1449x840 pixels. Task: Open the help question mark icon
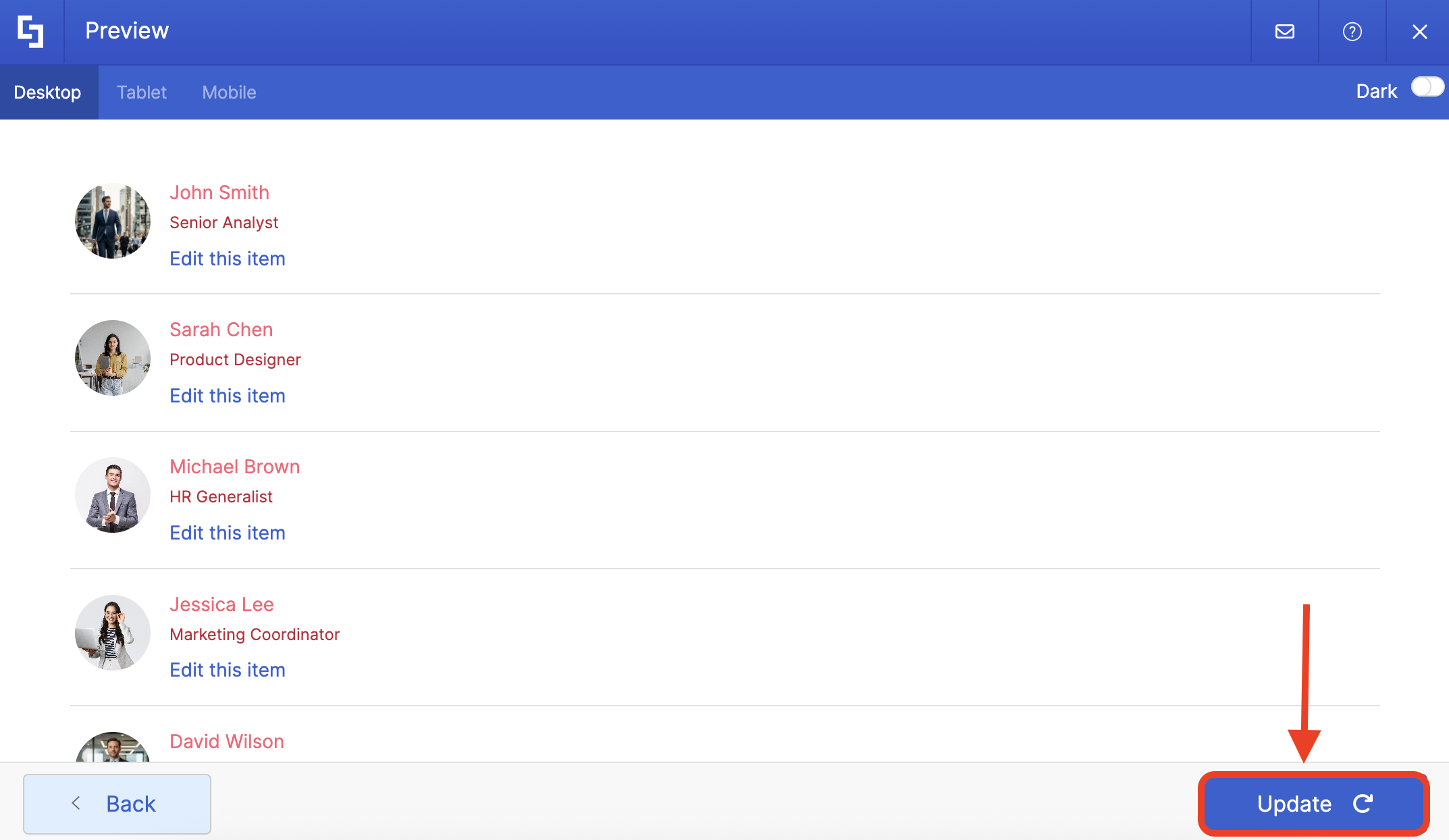(1352, 32)
